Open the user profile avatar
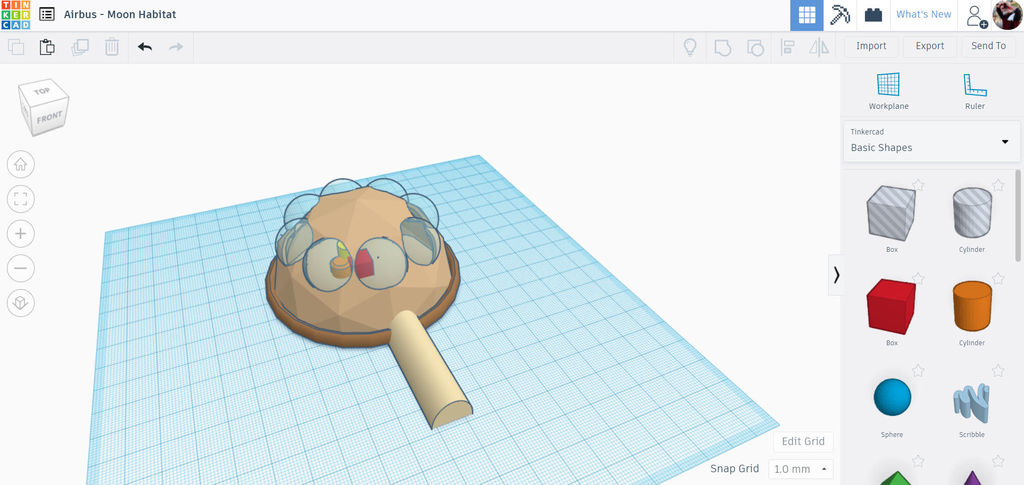 click(1006, 15)
